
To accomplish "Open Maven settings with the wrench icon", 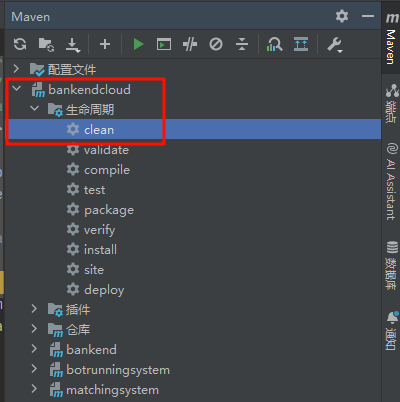I will 335,45.
